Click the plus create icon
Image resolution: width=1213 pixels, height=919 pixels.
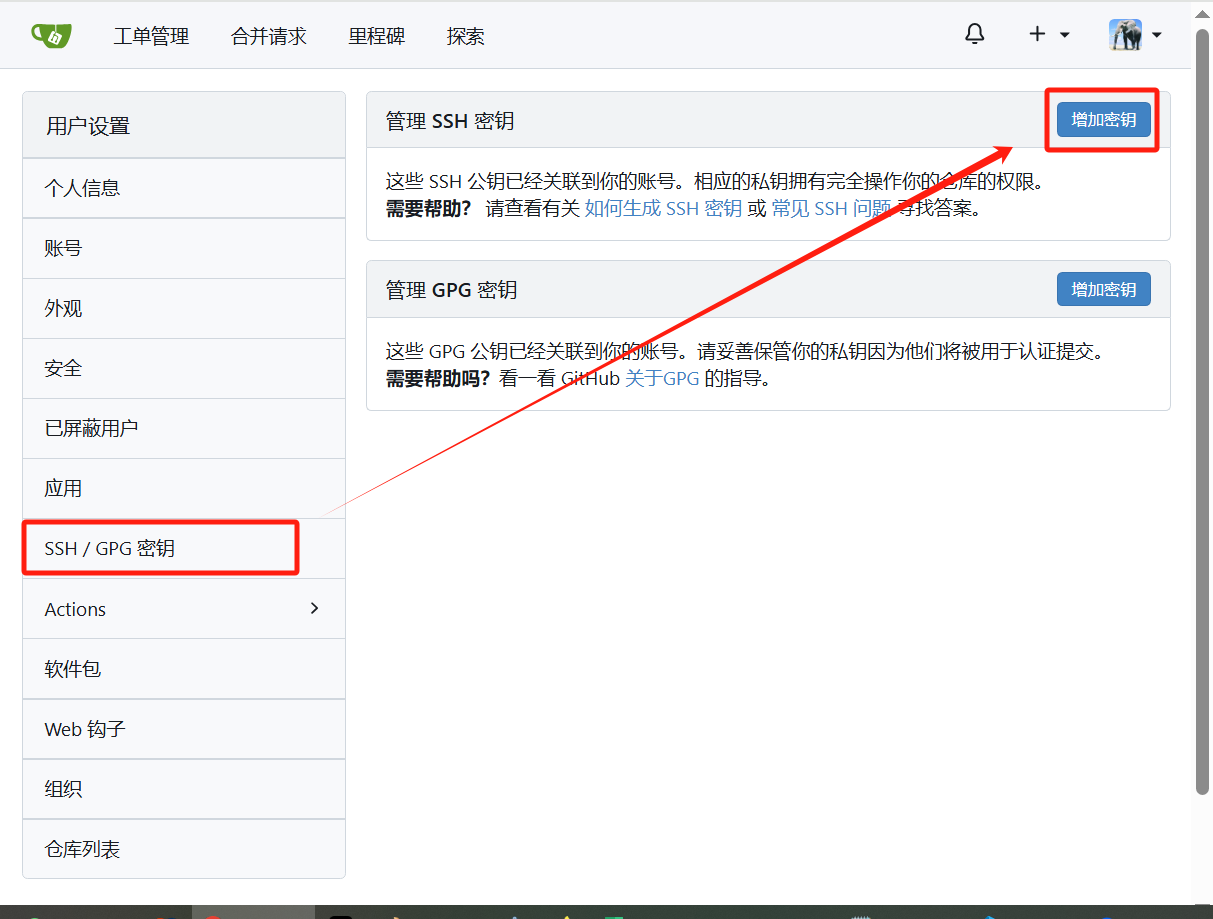coord(1037,33)
